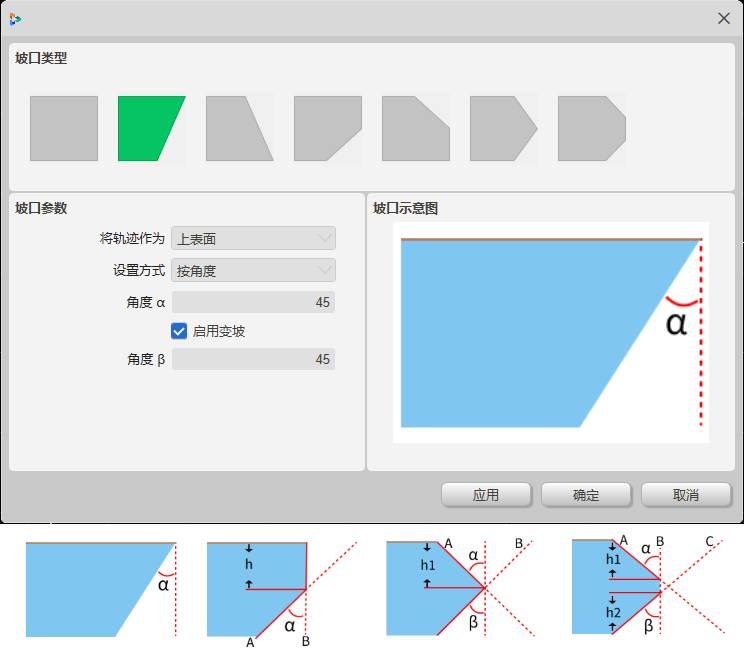Select the double-chamfer with flat groove icon
Image resolution: width=744 pixels, height=659 pixels.
point(591,129)
